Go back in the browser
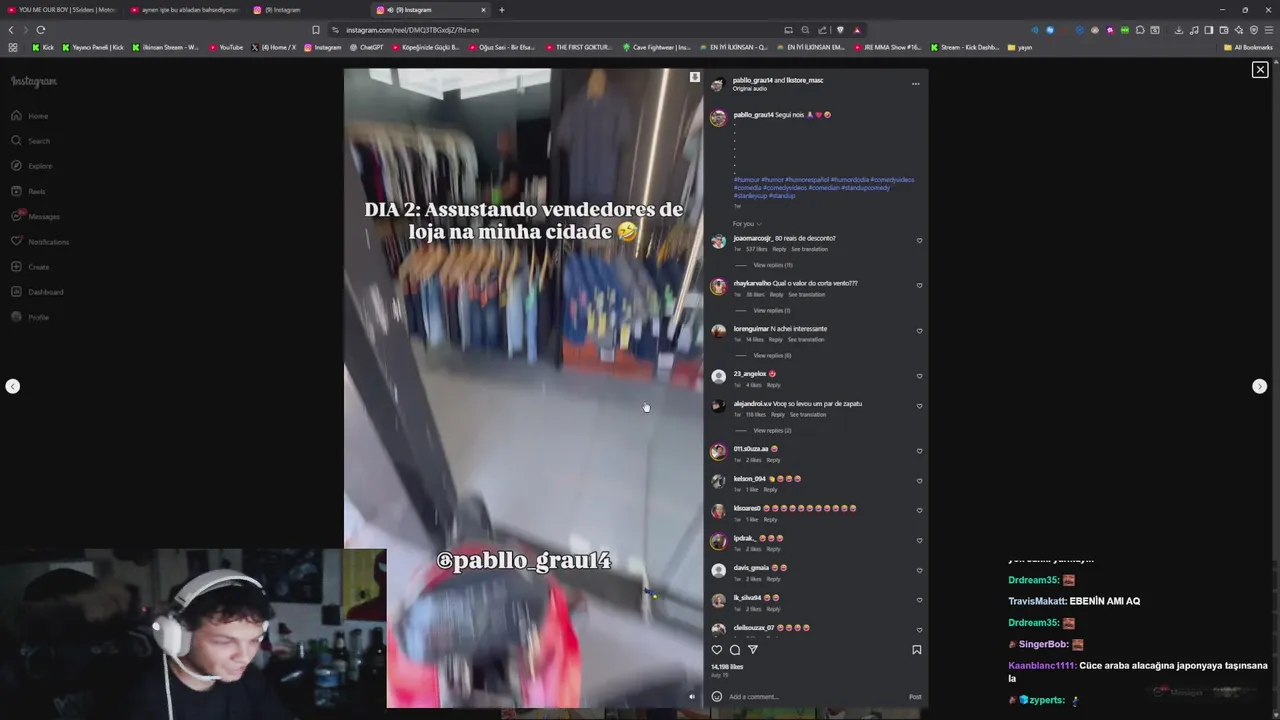Image resolution: width=1280 pixels, height=720 pixels. (11, 30)
